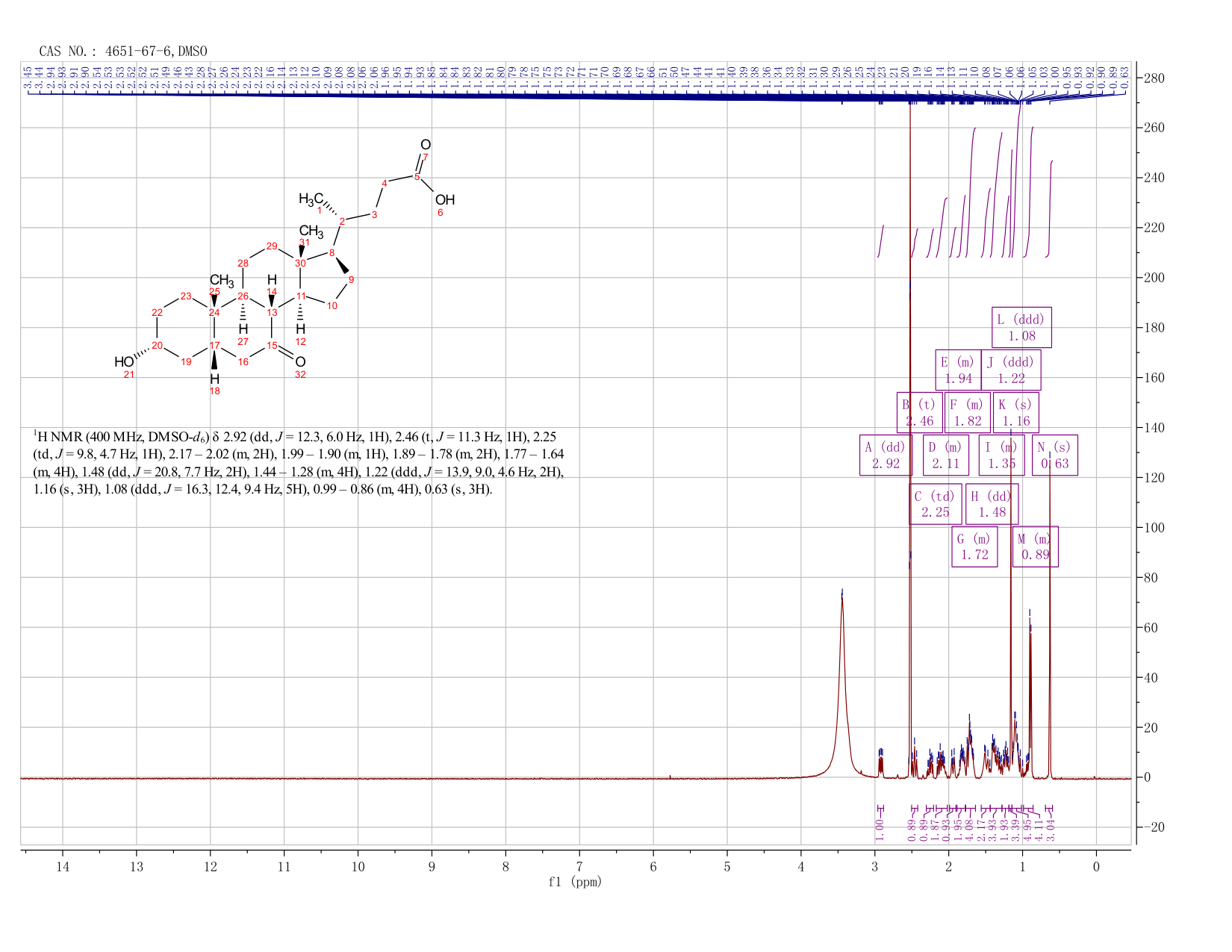Select multiplet box G (m) 1.72
Image resolution: width=1232 pixels, height=952 pixels.
point(974,547)
